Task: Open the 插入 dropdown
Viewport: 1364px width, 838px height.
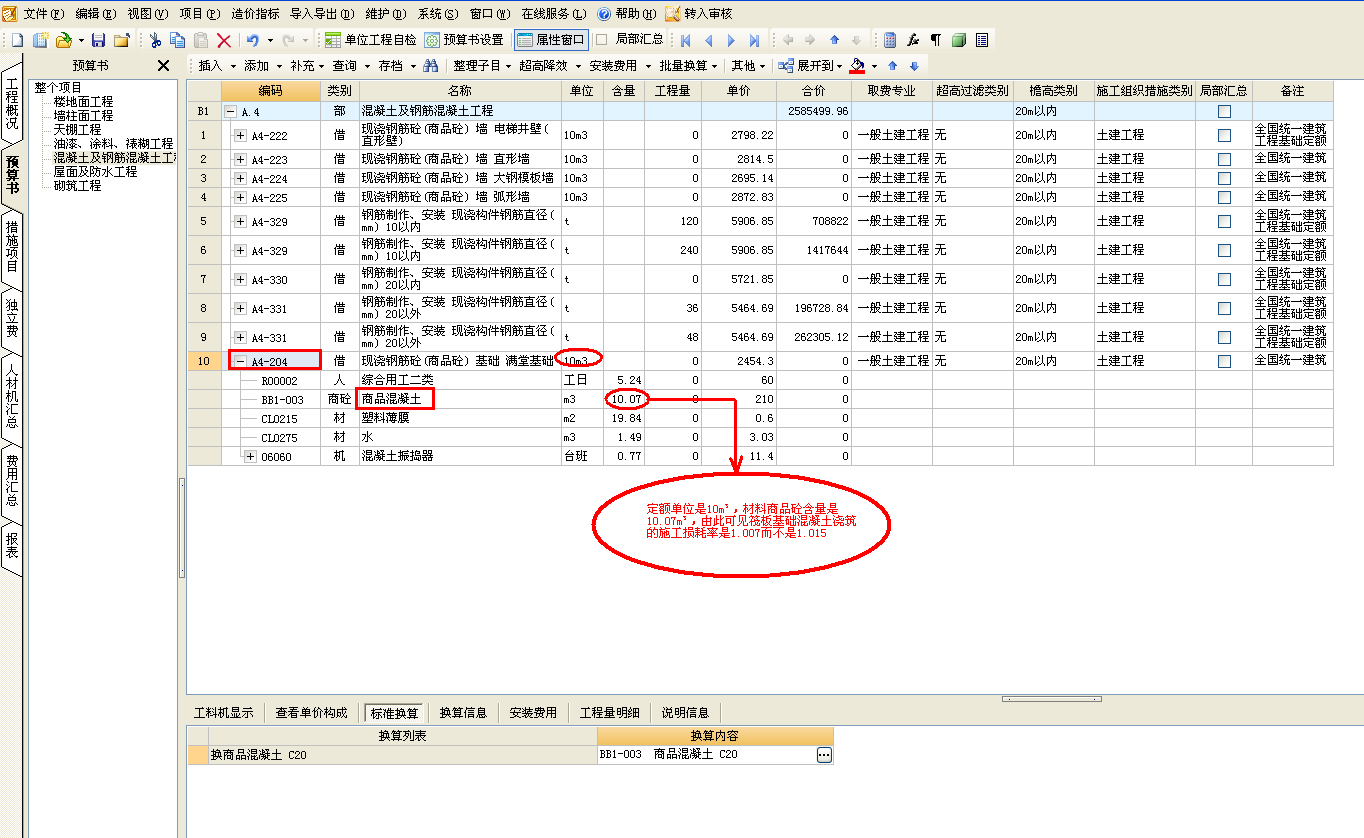Action: pyautogui.click(x=216, y=66)
